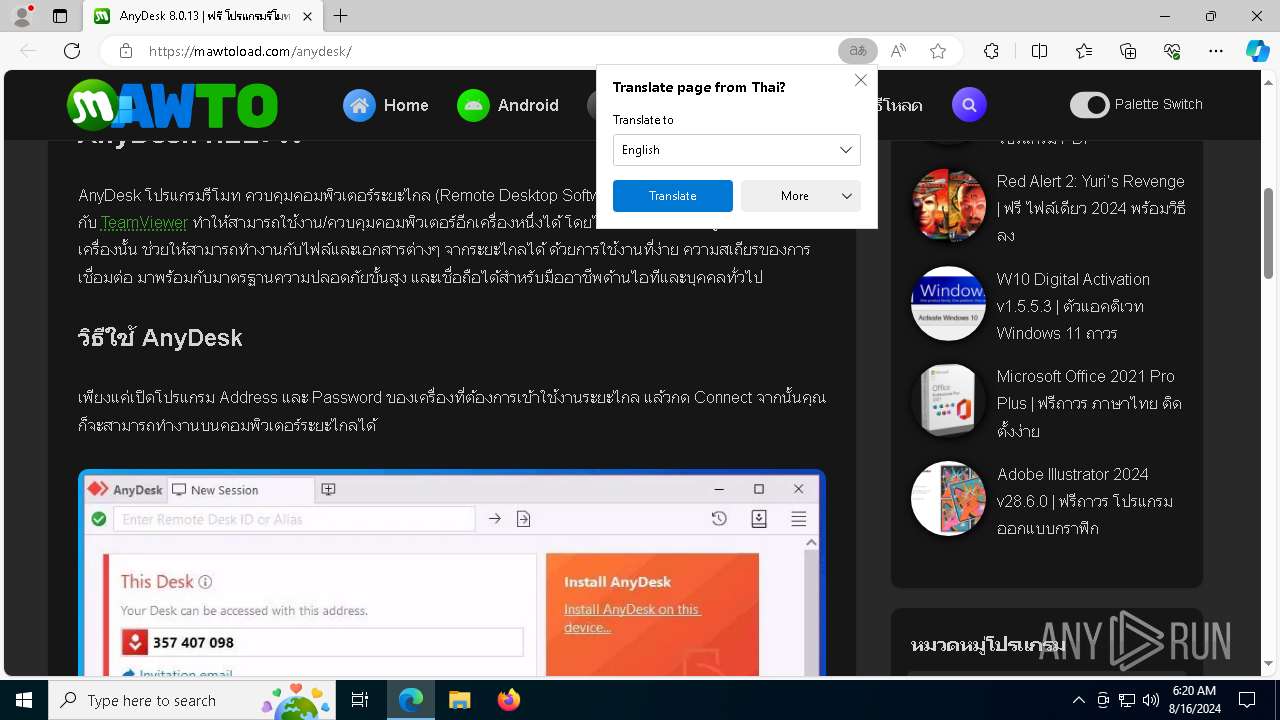Click the blue Translate button

tap(673, 196)
